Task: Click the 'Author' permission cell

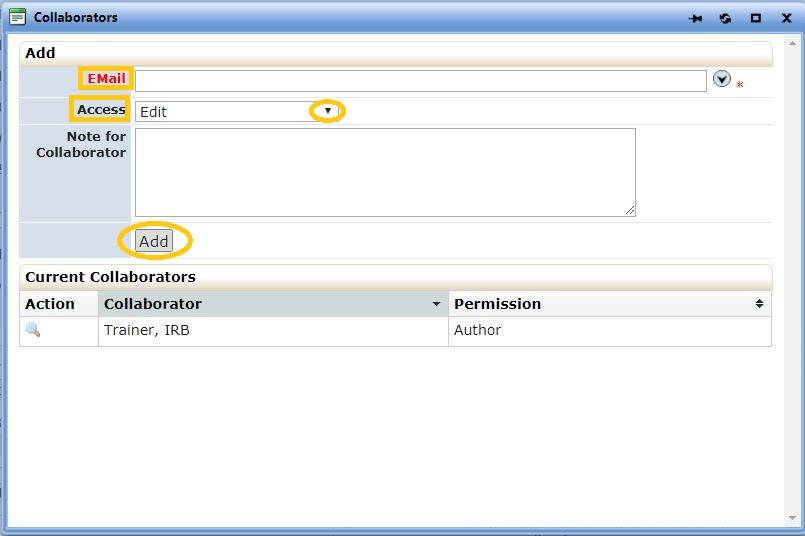Action: point(609,330)
